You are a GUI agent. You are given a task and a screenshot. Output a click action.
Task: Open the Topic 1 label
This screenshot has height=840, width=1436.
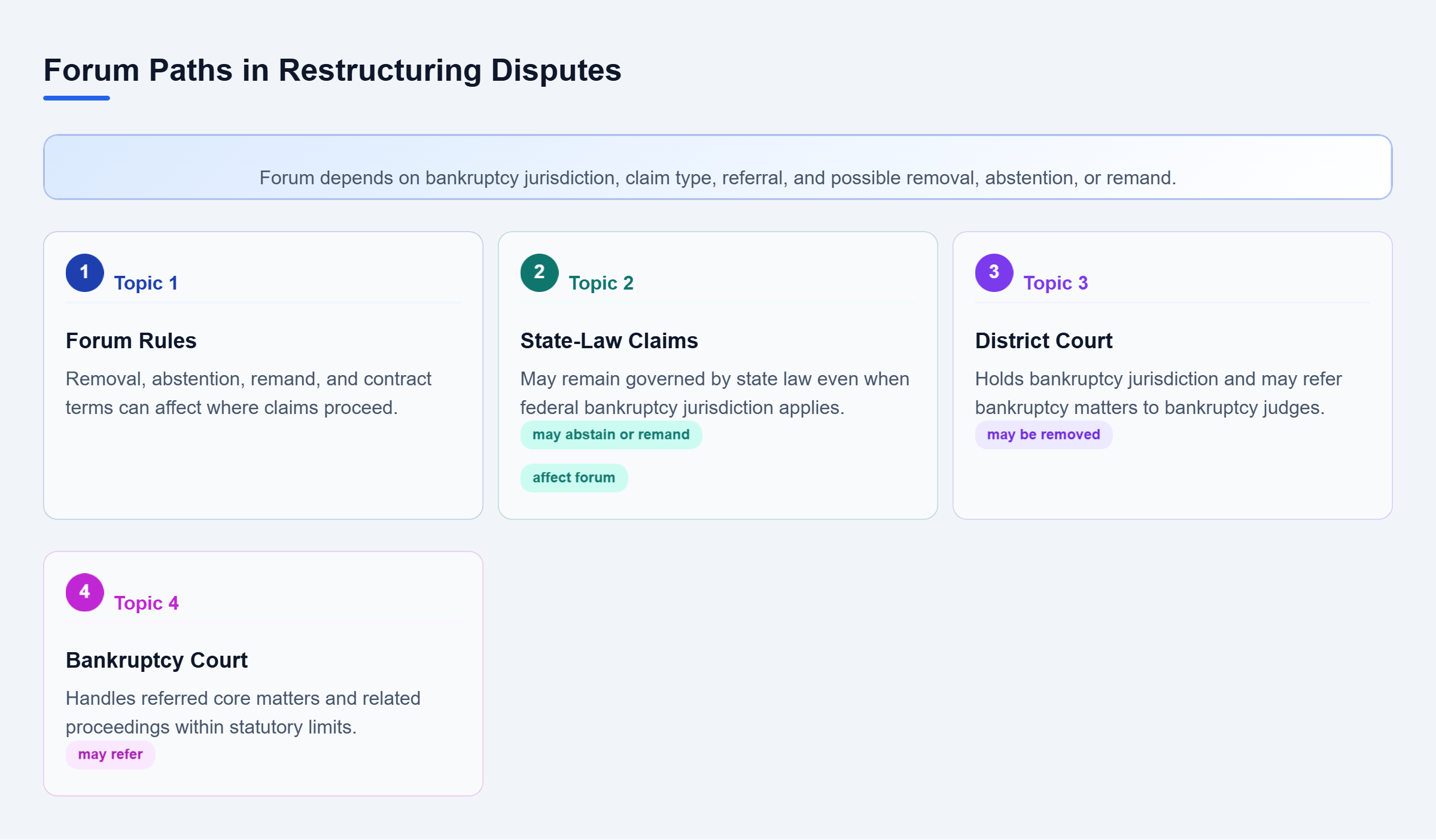coord(146,283)
